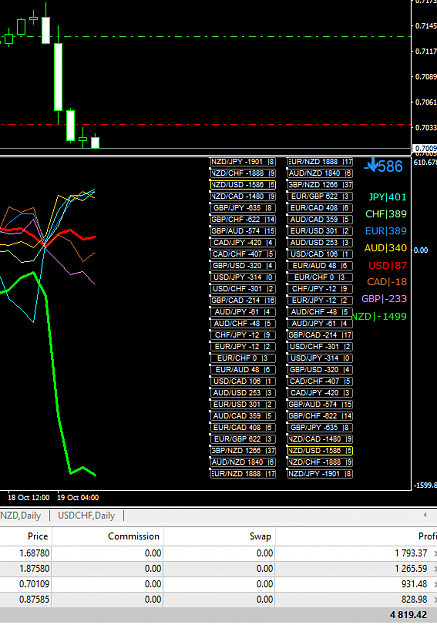Select the JPY|401 currency strength label
This screenshot has height=625, width=437.
pos(387,197)
